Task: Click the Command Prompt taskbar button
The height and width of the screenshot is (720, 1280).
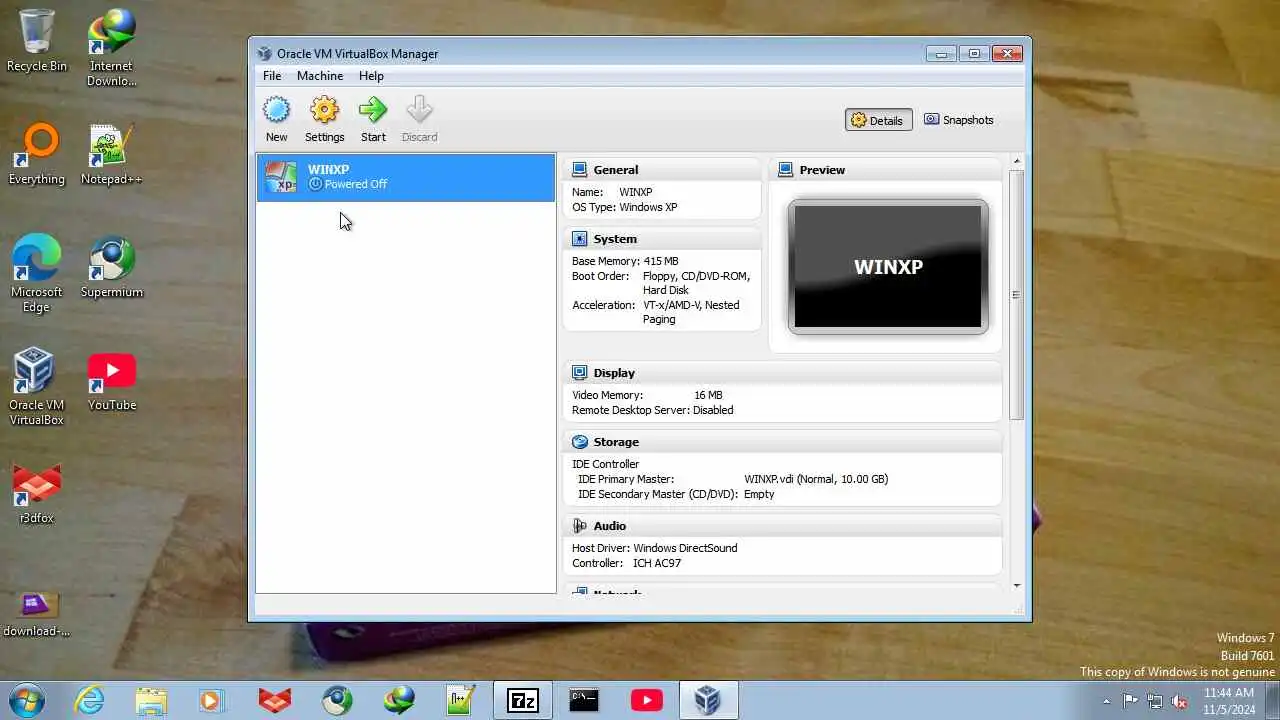Action: point(584,700)
